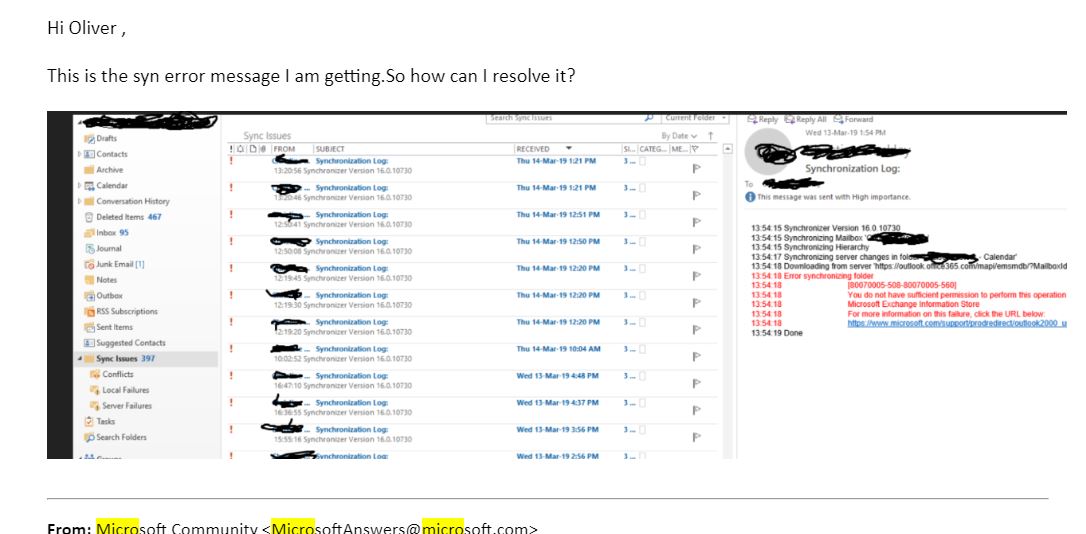
Task: Toggle category box of 10:04 AM message
Action: pos(642,349)
